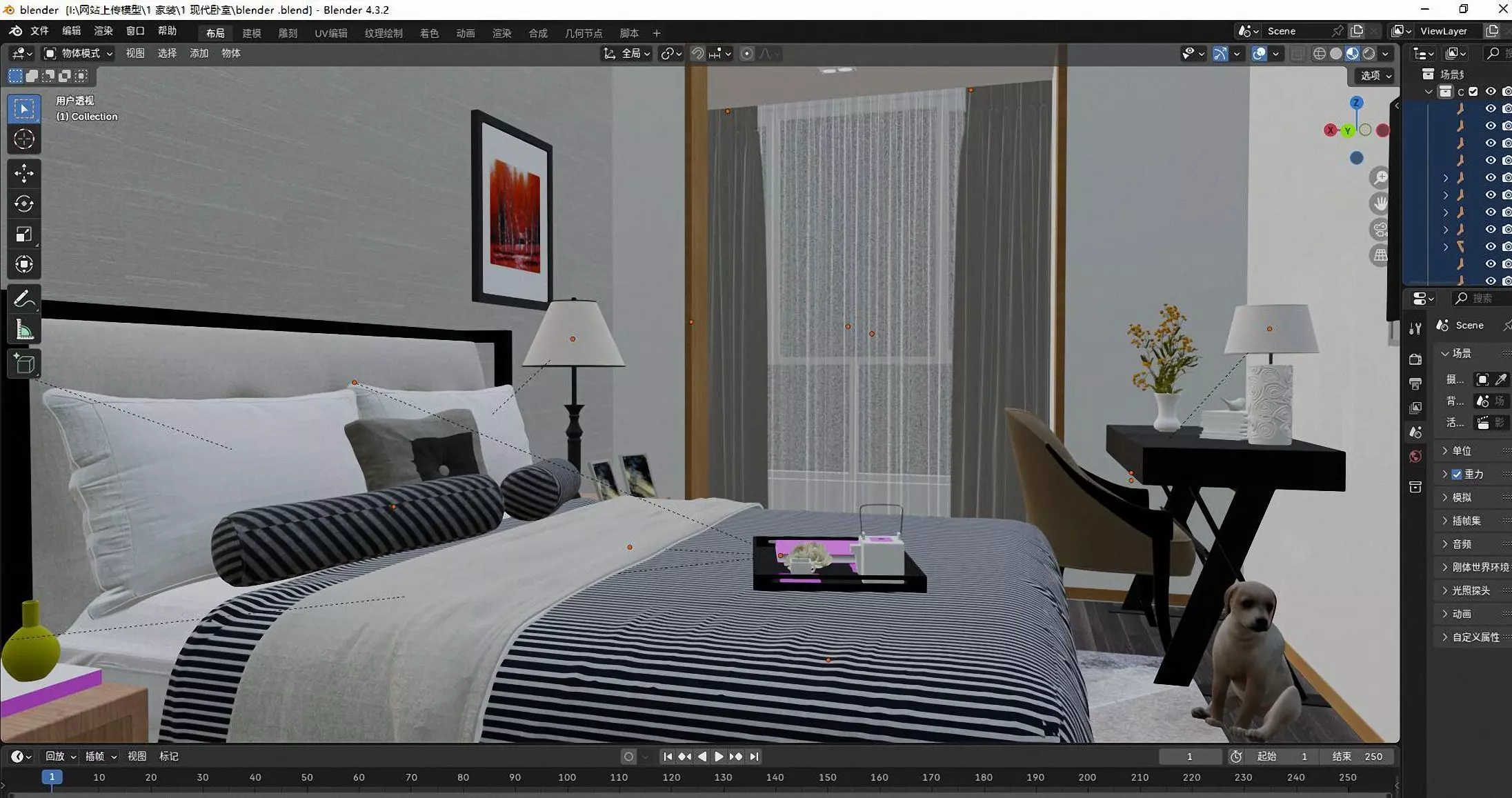The width and height of the screenshot is (1512, 798).
Task: Open the 物体模式 mode dropdown
Action: [x=78, y=54]
